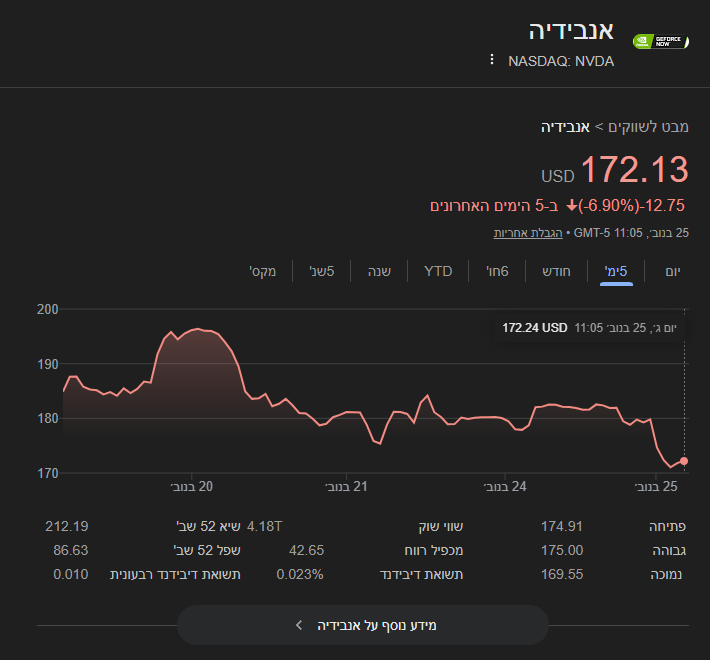The width and height of the screenshot is (710, 660).
Task: Click מידע נוסף על אנבידיה button
Action: [x=363, y=625]
